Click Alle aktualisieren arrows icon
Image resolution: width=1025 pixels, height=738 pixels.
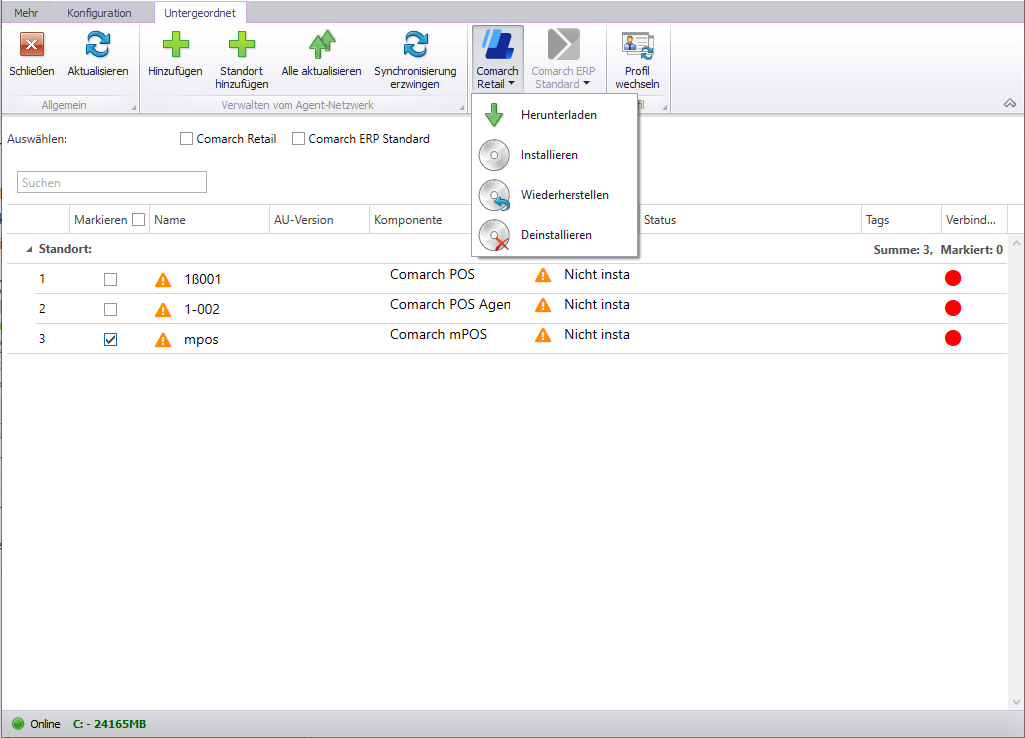[x=322, y=45]
